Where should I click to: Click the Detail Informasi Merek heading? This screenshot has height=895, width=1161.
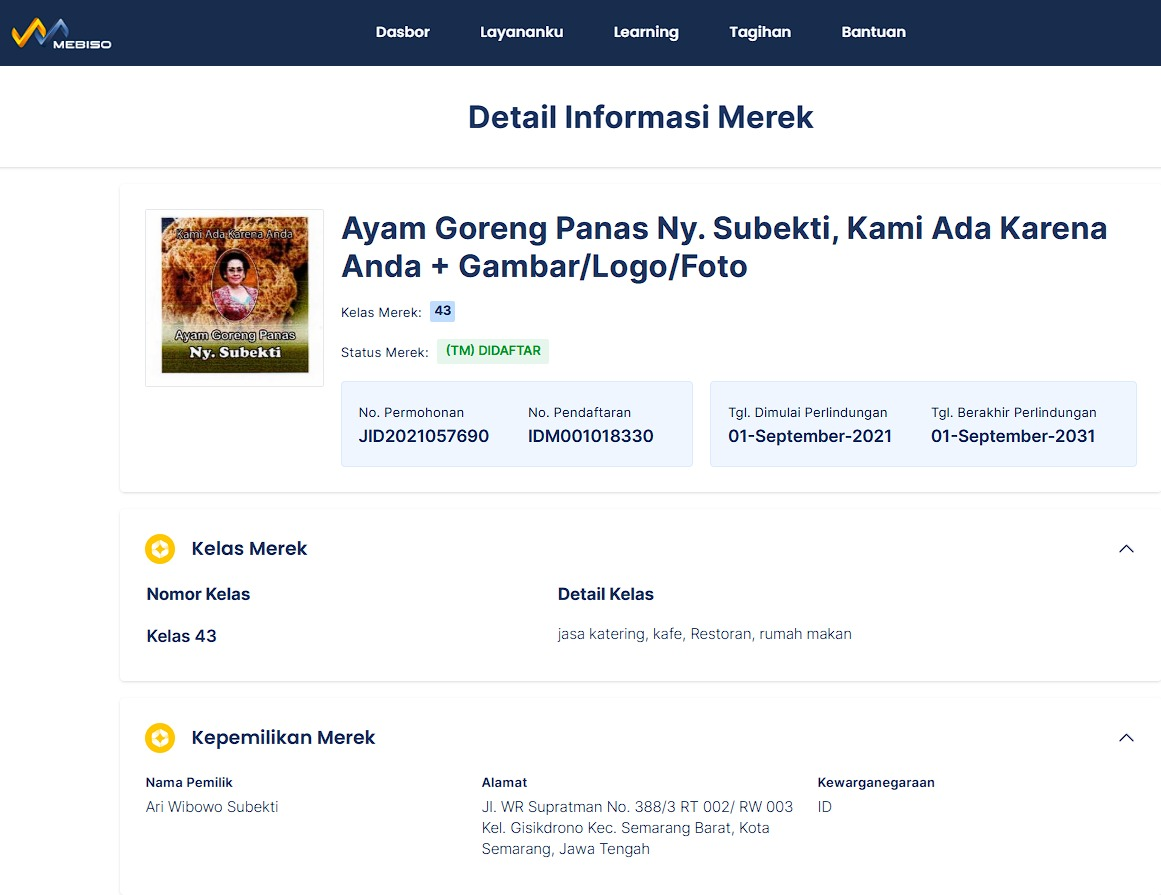point(640,117)
